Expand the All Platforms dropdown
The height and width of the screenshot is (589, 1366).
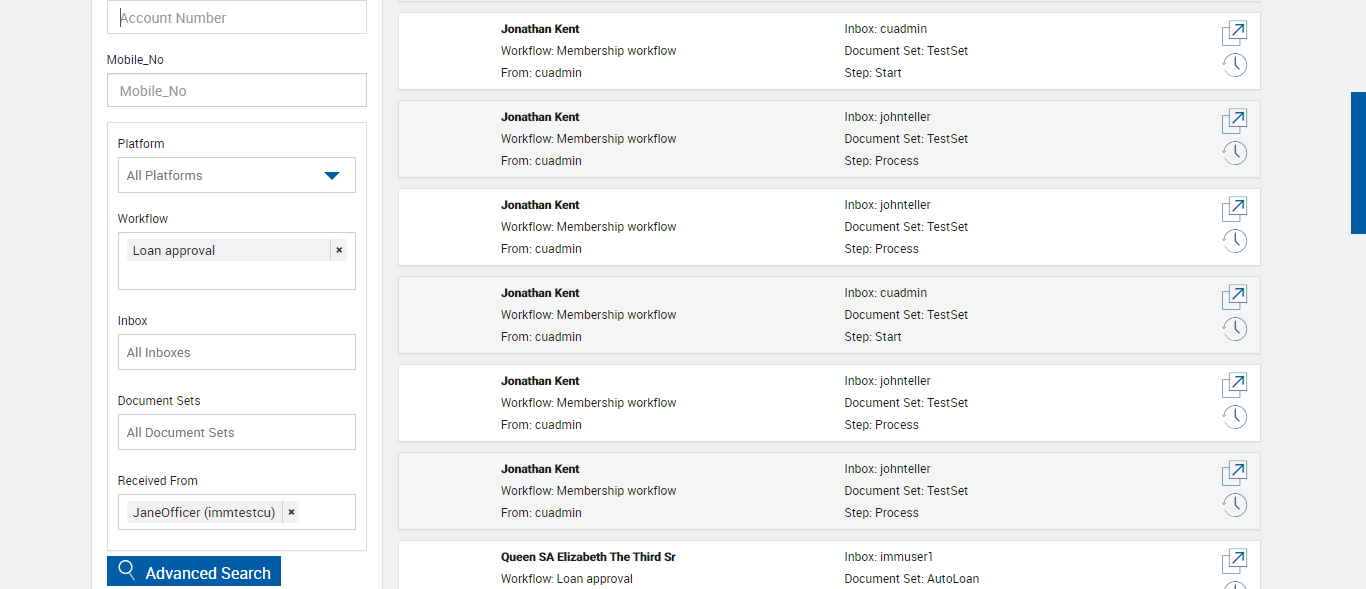coord(332,176)
